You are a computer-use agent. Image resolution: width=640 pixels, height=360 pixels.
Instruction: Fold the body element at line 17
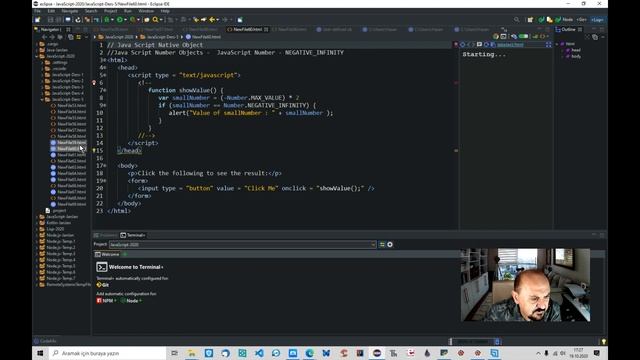coord(104,166)
